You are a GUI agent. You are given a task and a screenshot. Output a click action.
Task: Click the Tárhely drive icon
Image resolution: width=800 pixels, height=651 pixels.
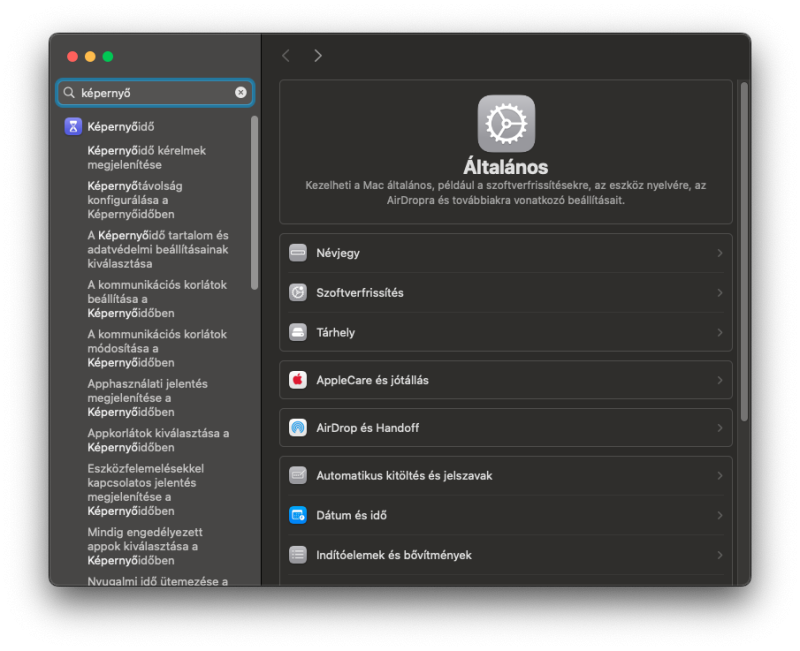(x=298, y=332)
